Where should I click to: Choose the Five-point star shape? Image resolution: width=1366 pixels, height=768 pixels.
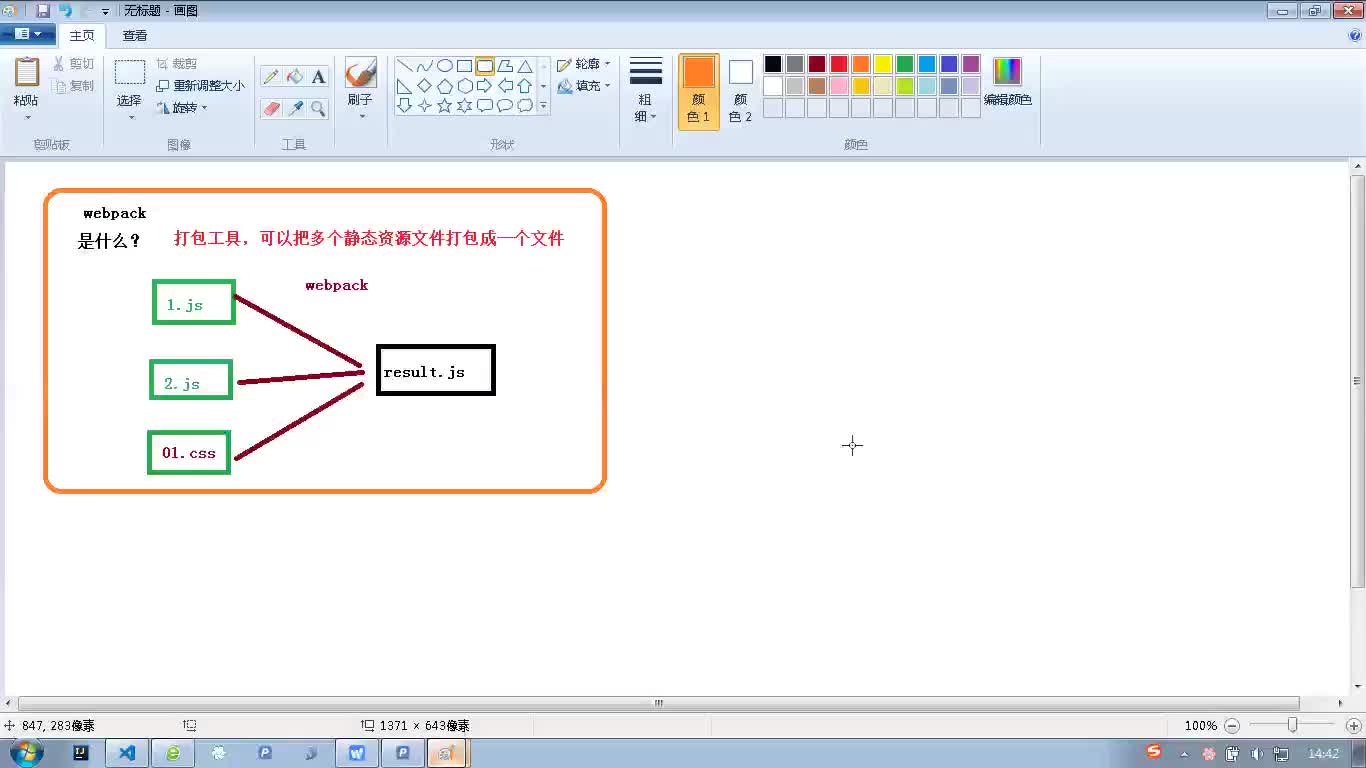point(445,105)
